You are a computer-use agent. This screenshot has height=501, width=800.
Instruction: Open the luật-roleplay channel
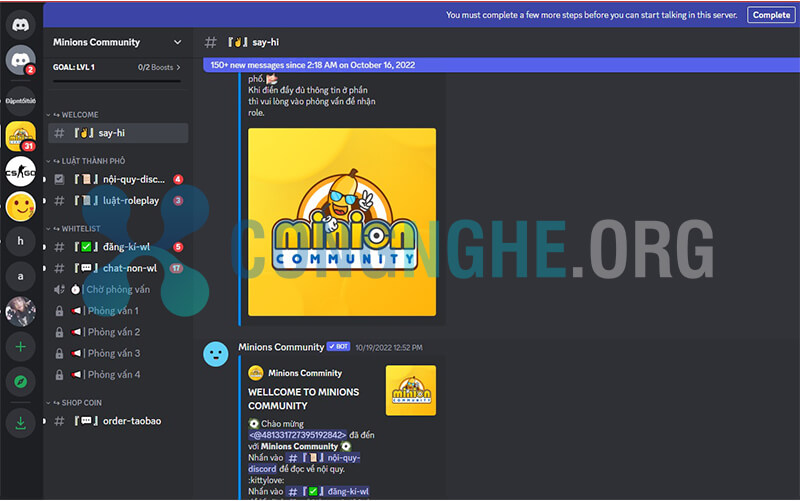point(118,201)
